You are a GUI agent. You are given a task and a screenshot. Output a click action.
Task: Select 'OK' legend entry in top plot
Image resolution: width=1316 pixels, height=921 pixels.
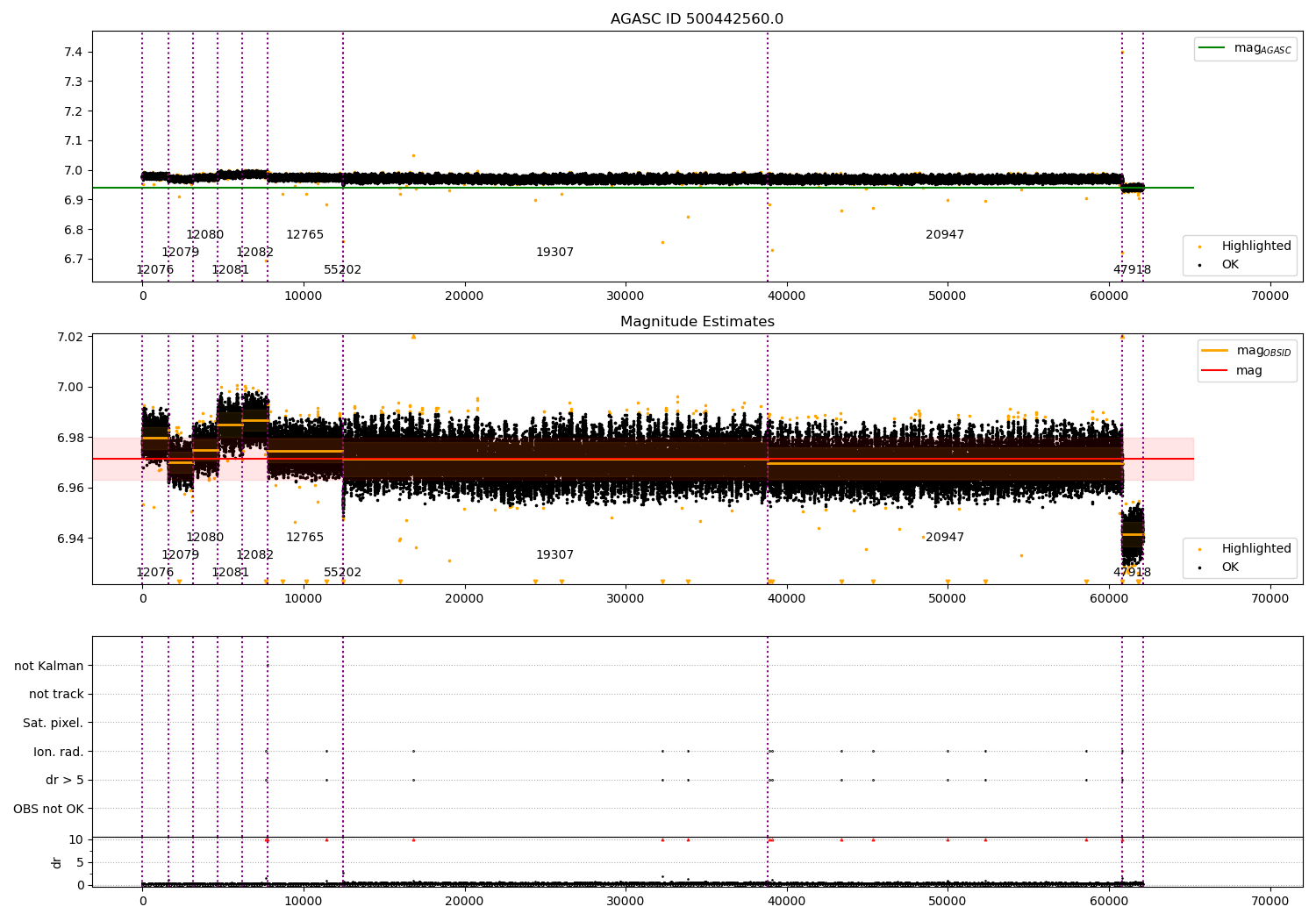(1230, 265)
